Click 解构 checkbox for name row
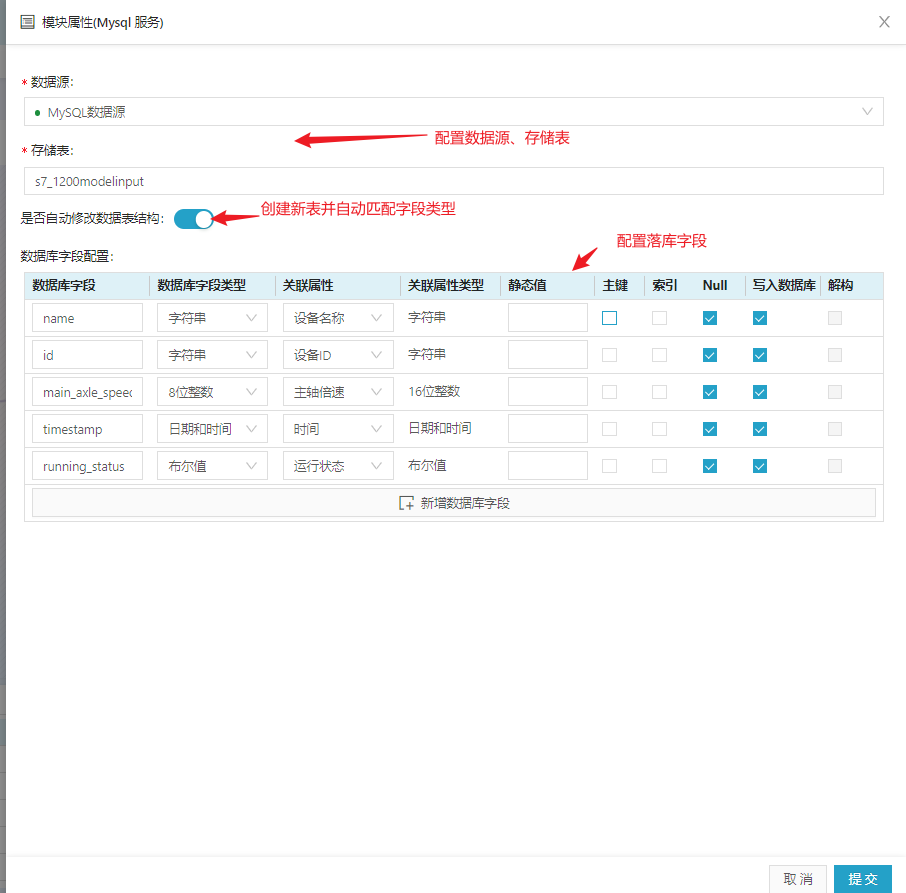Viewport: 906px width, 893px height. tap(834, 318)
